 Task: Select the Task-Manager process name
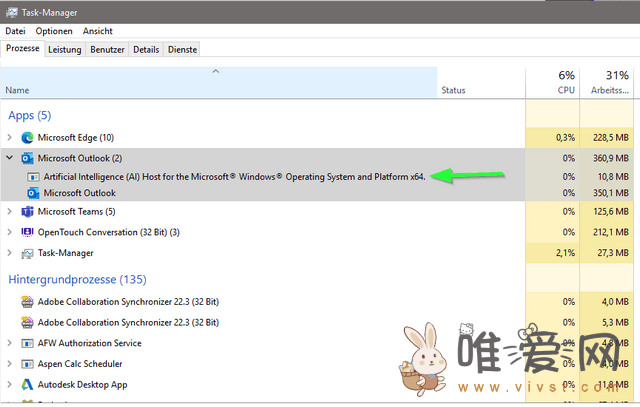(66, 253)
